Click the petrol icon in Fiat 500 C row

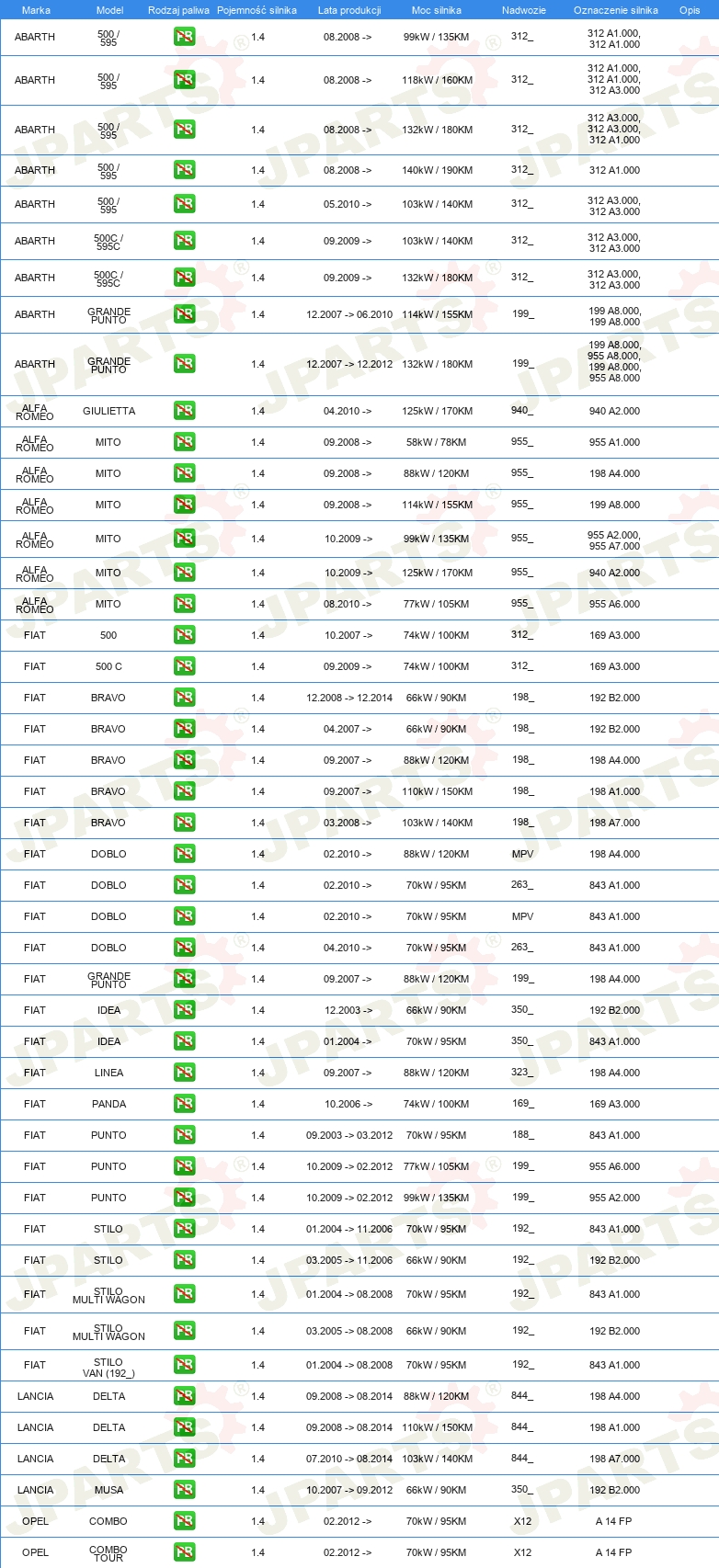[x=184, y=666]
